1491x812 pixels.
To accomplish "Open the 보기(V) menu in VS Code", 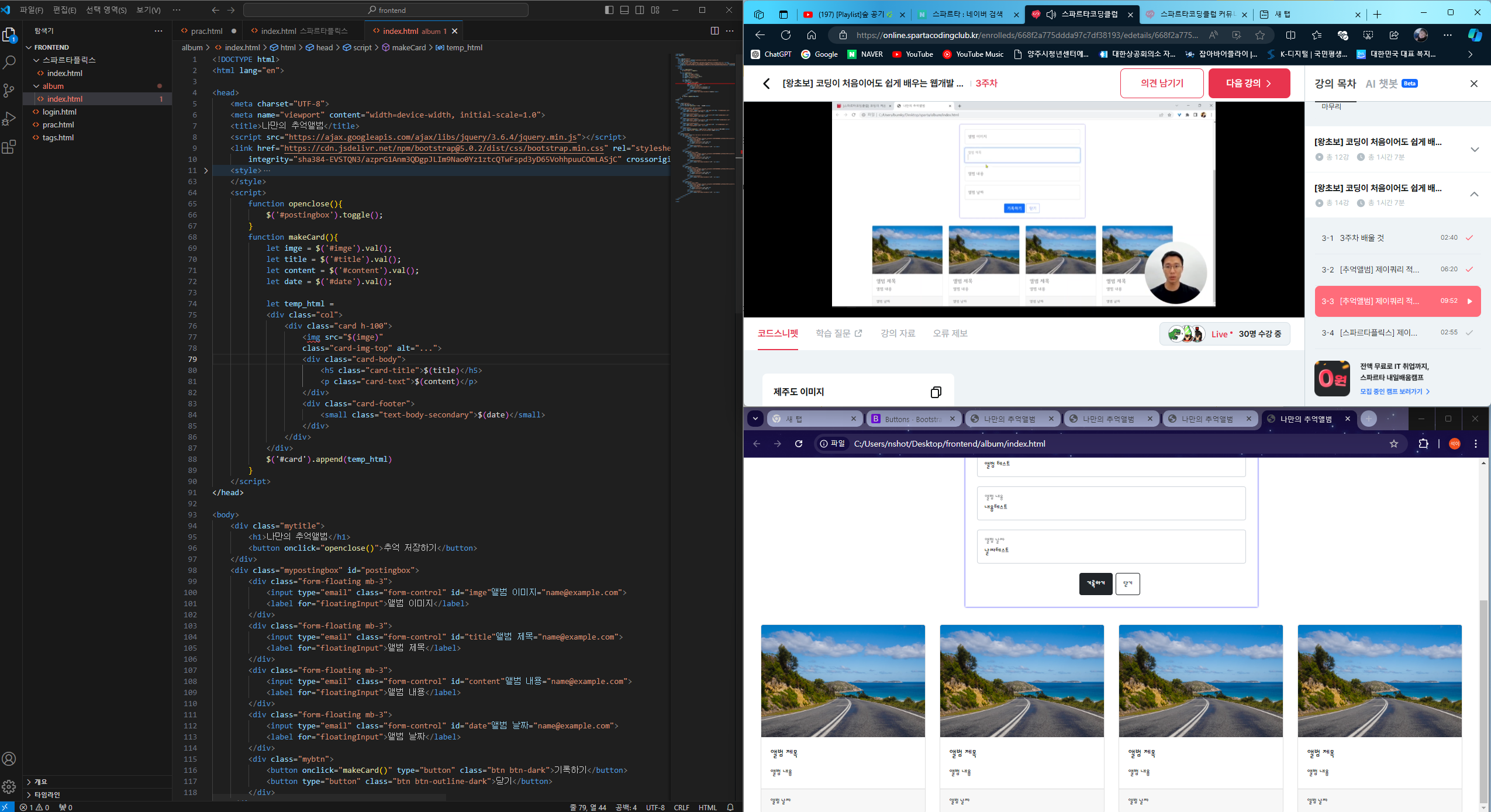I will 149,10.
